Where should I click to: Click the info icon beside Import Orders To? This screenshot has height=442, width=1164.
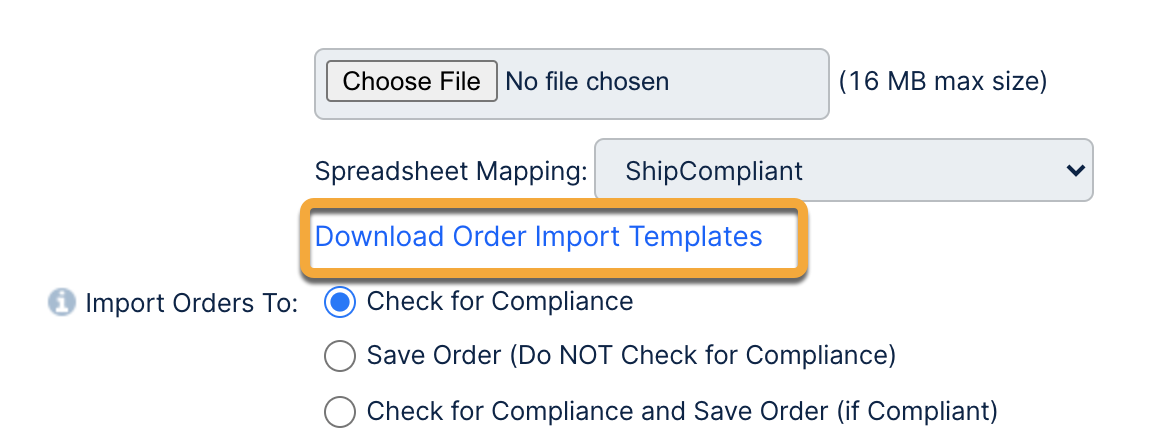(x=63, y=301)
